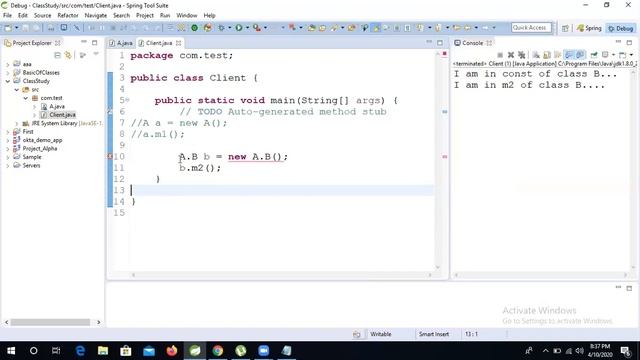This screenshot has width=640, height=360.
Task: Click the Suspend debug toolbar icon
Action: pos(102,28)
